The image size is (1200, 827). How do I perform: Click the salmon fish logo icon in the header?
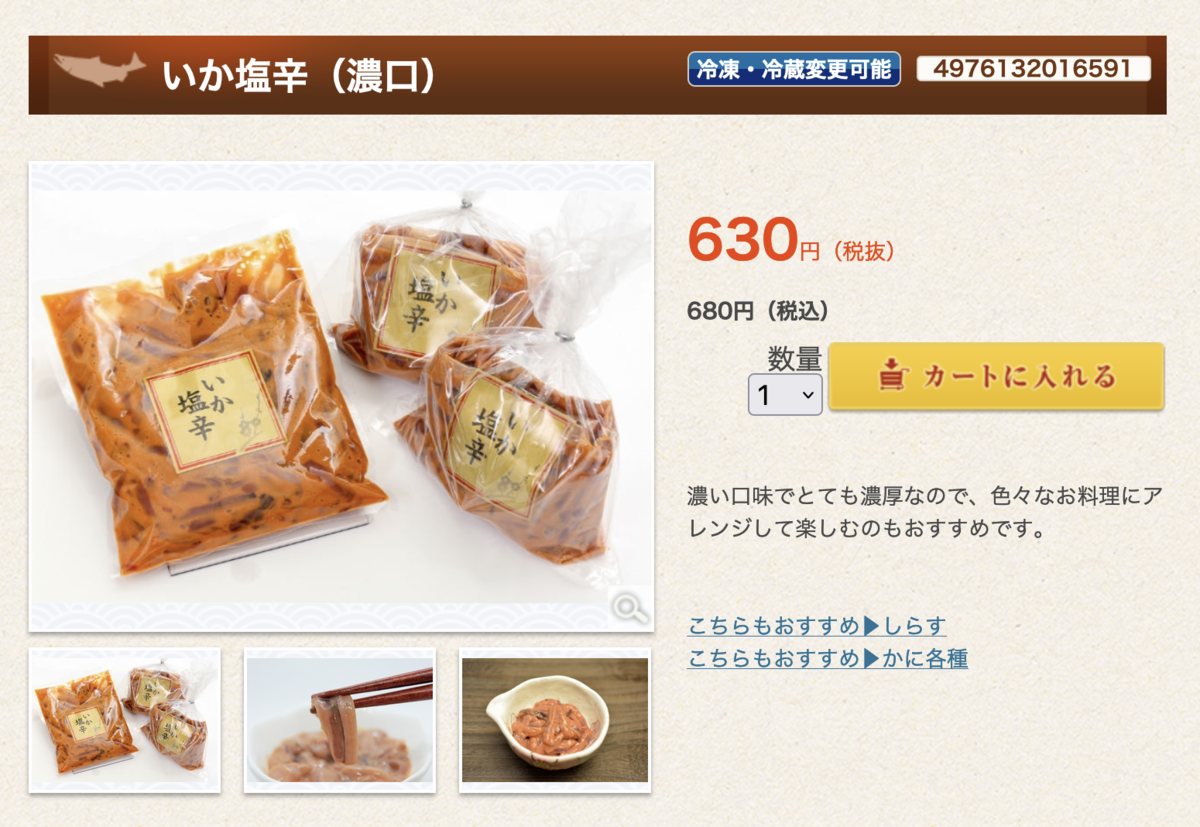[x=99, y=69]
